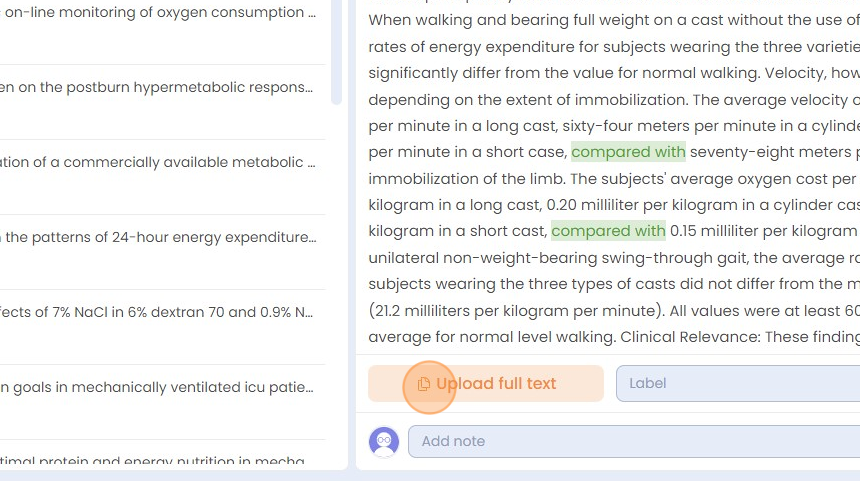The height and width of the screenshot is (481, 860).
Task: Click the user avatar icon beside Add note
Action: tap(384, 442)
